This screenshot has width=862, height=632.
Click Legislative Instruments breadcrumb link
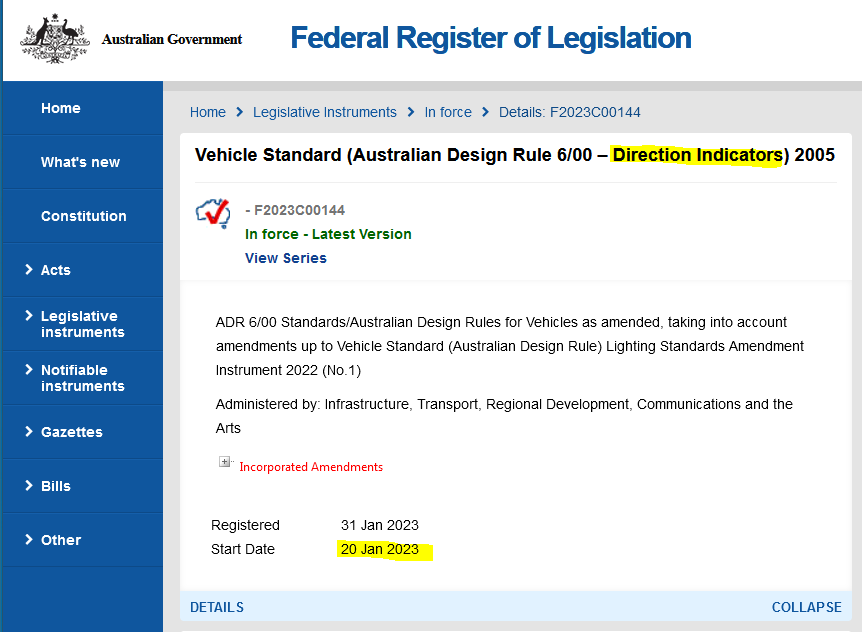(324, 112)
